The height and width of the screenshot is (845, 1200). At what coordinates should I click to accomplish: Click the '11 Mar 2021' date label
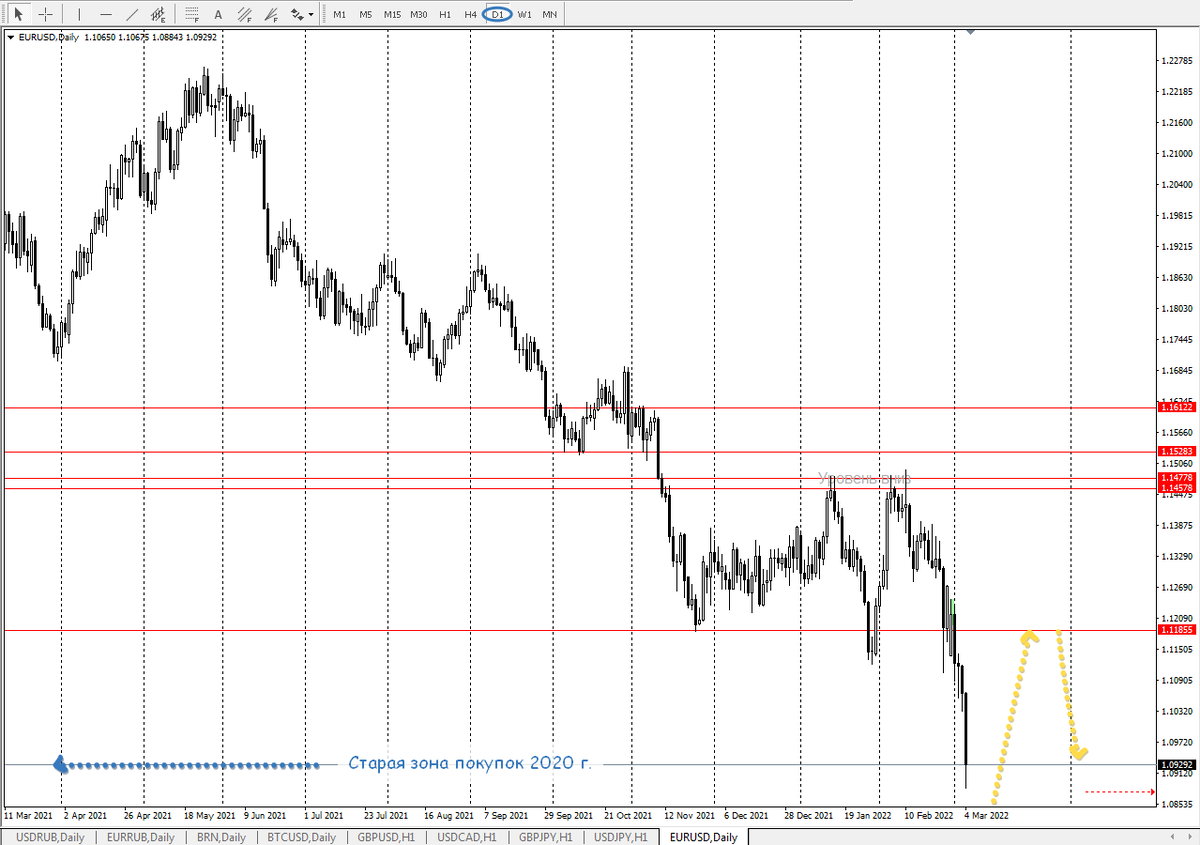click(x=29, y=814)
